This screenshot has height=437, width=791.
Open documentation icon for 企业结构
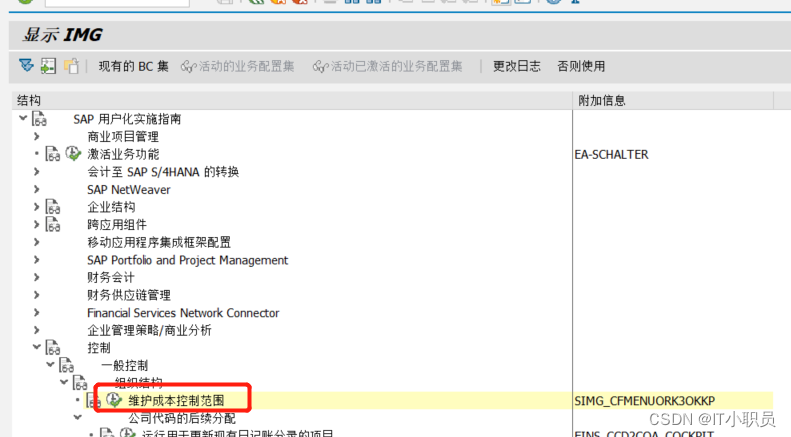(x=53, y=207)
